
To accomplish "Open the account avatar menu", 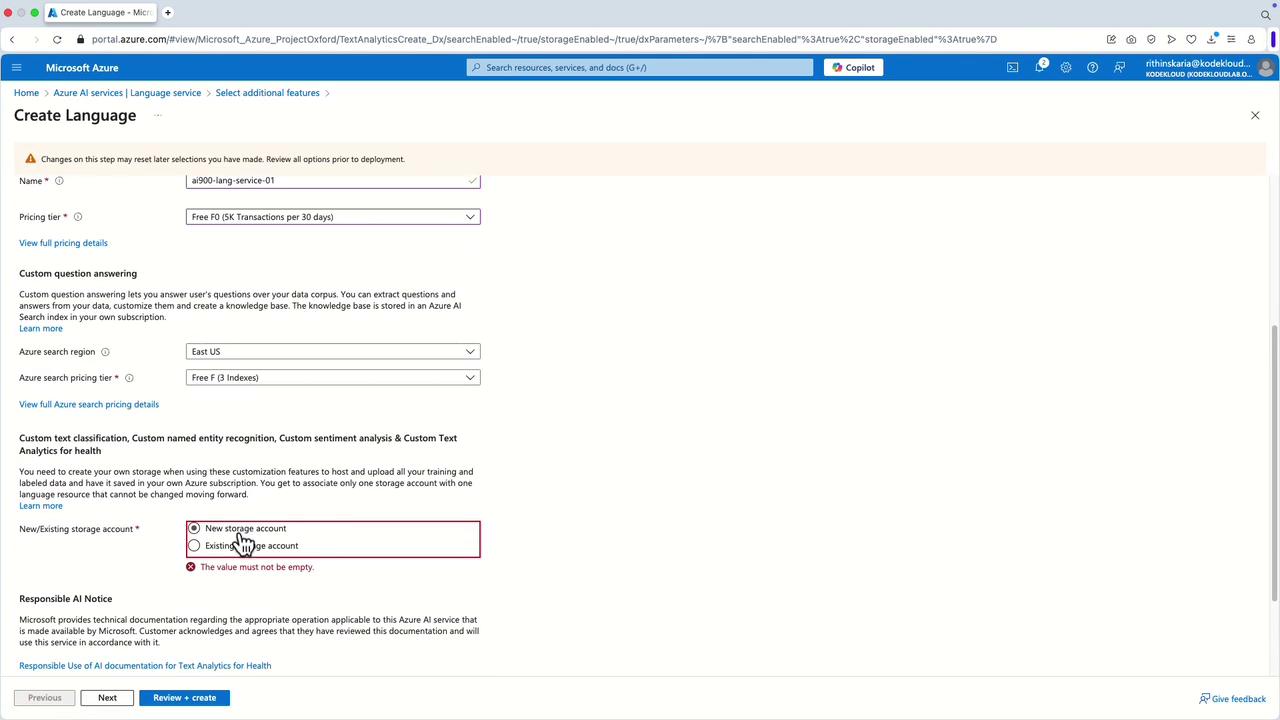I will pyautogui.click(x=1265, y=68).
